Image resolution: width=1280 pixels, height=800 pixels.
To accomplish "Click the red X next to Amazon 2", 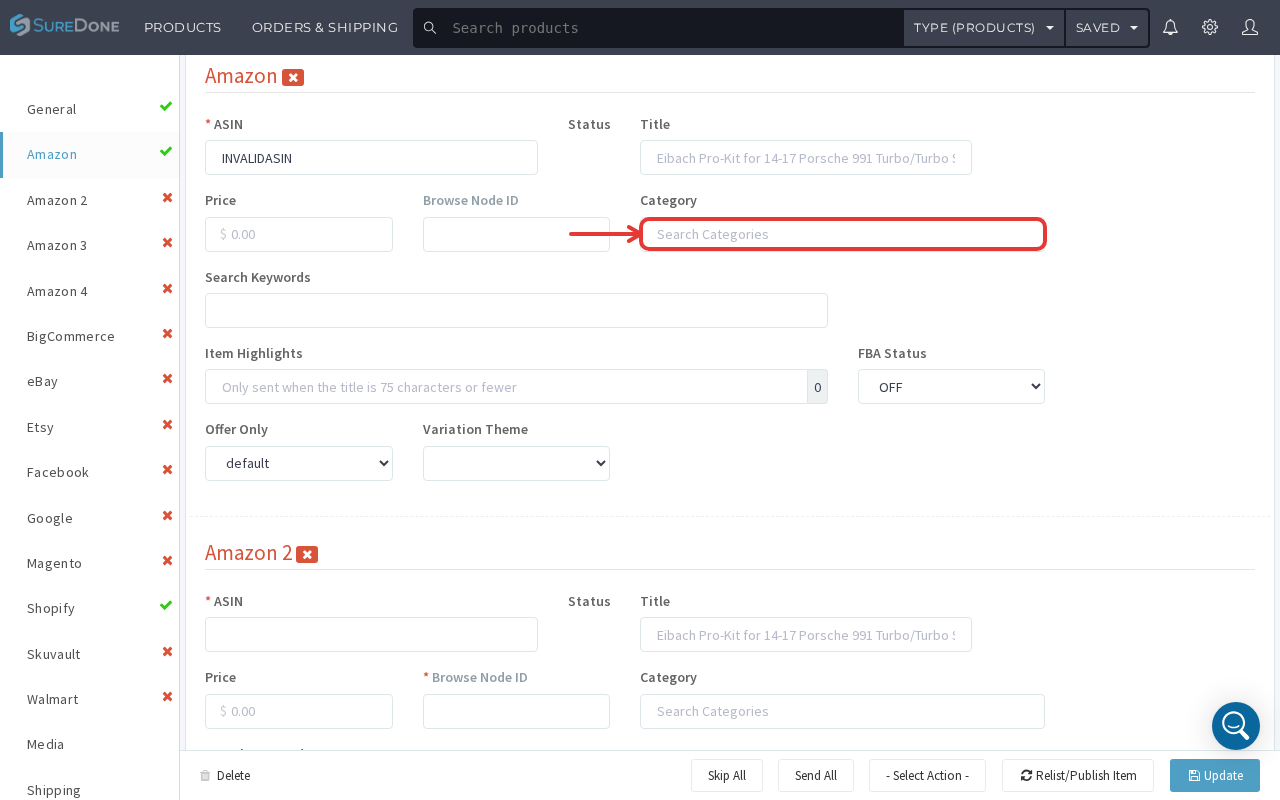I will (x=168, y=198).
